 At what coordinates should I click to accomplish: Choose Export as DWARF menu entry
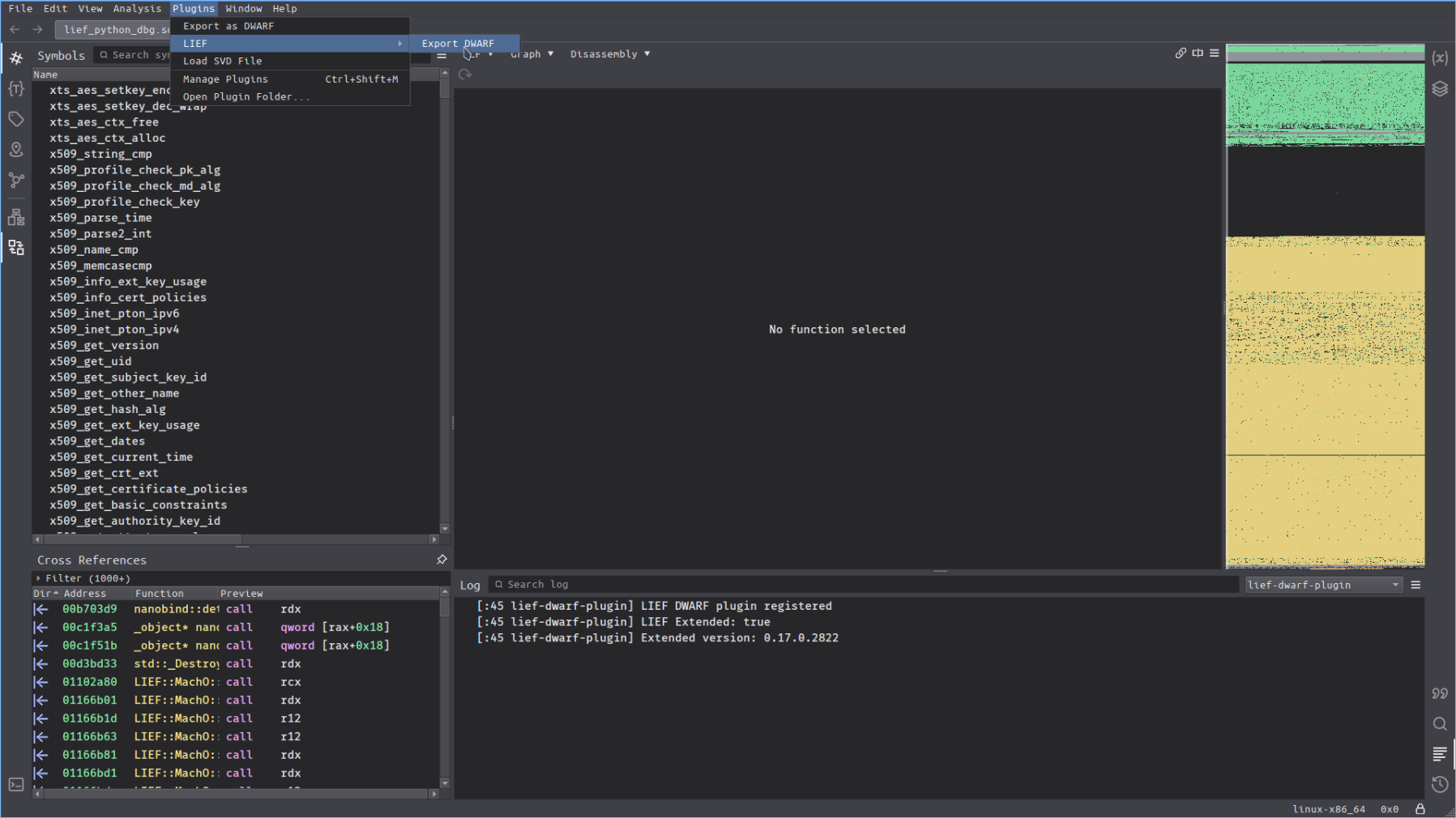[290, 26]
